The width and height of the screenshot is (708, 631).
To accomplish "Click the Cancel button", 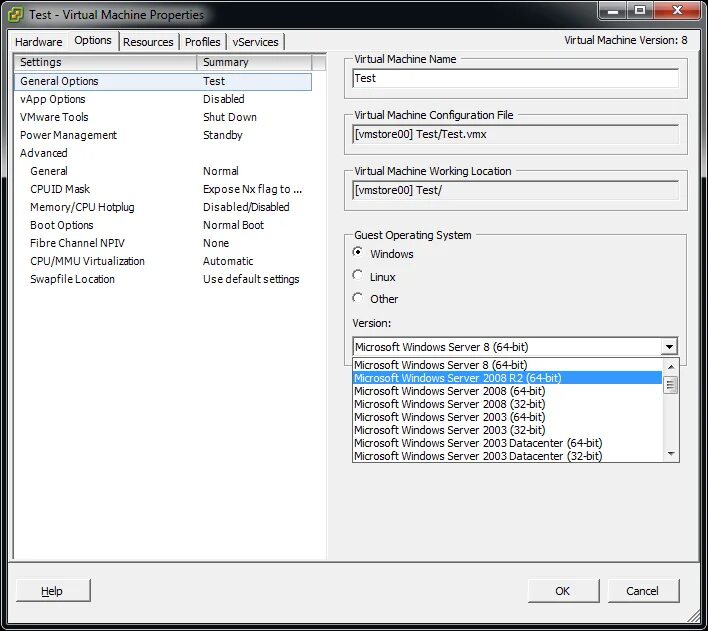I will click(x=643, y=591).
